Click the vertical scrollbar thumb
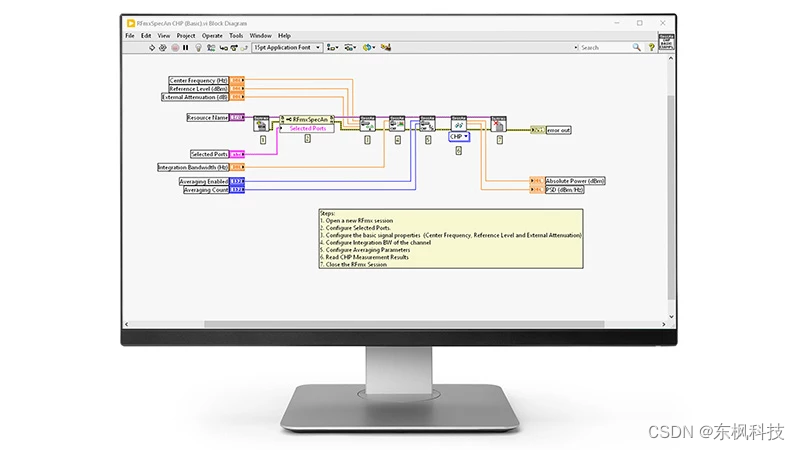 pyautogui.click(x=671, y=197)
